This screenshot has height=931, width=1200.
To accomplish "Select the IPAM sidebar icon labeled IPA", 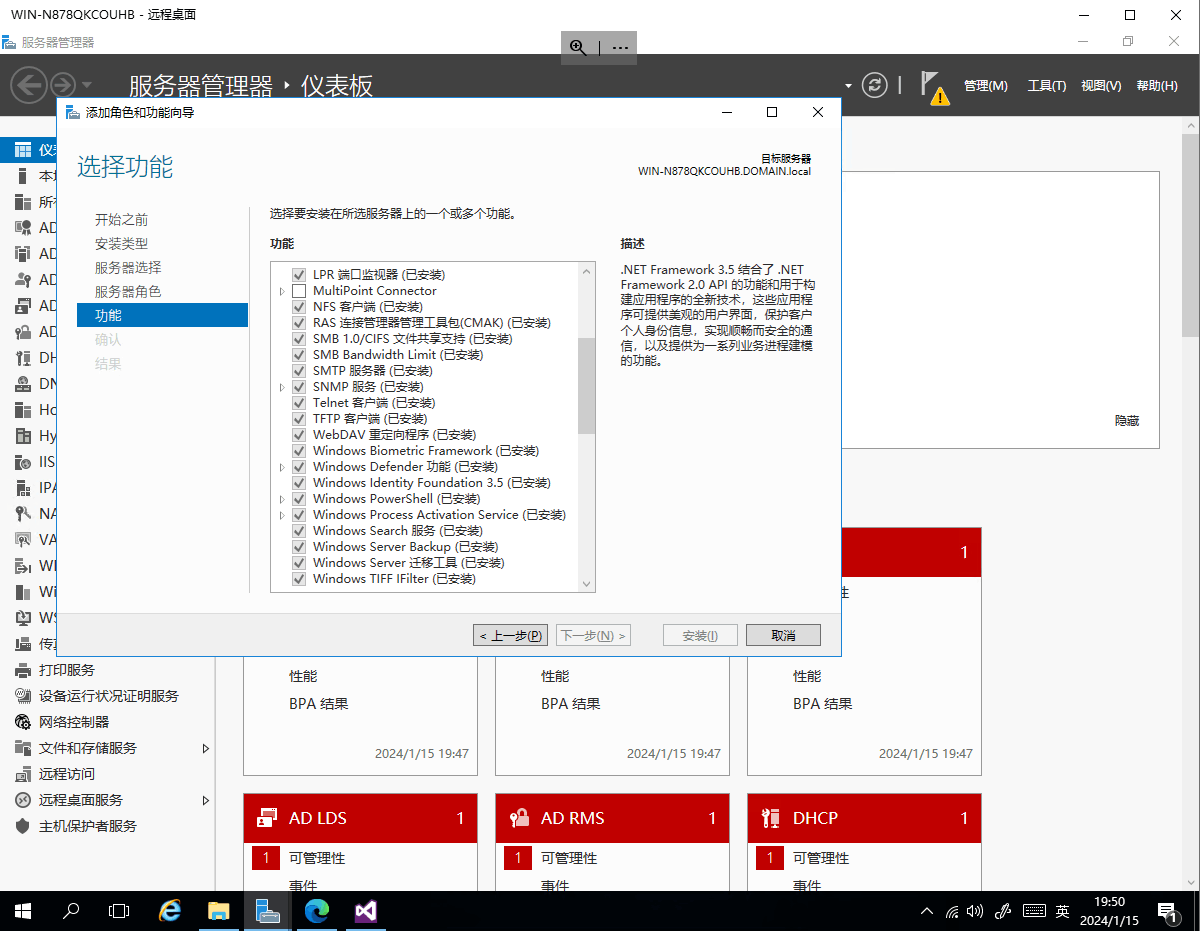I will (23, 488).
